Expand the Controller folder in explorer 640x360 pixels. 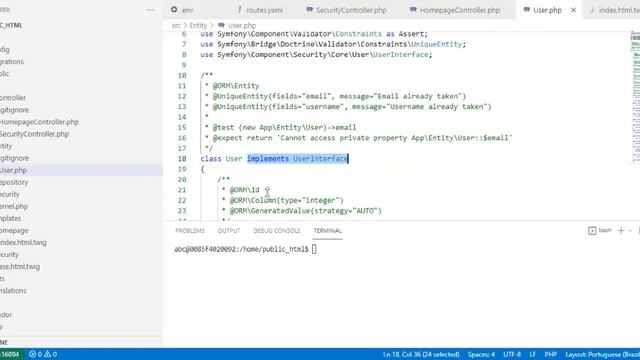[13, 98]
